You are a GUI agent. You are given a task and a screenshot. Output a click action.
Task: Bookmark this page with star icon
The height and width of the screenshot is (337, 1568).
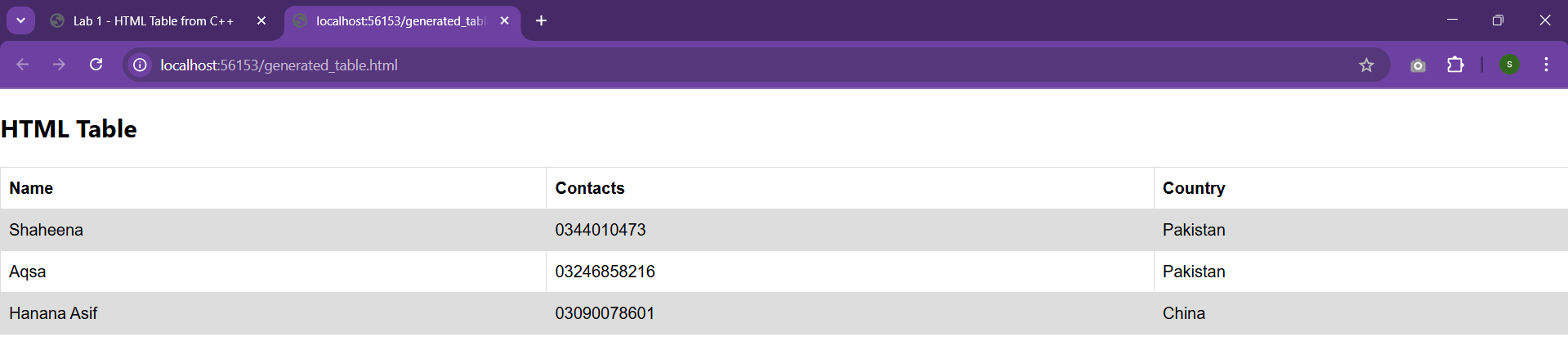click(x=1366, y=65)
